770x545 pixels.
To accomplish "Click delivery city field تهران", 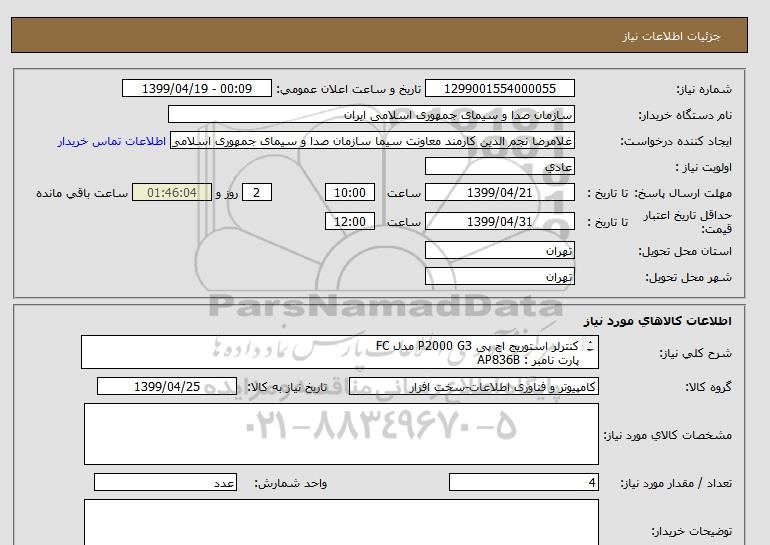I will click(499, 276).
